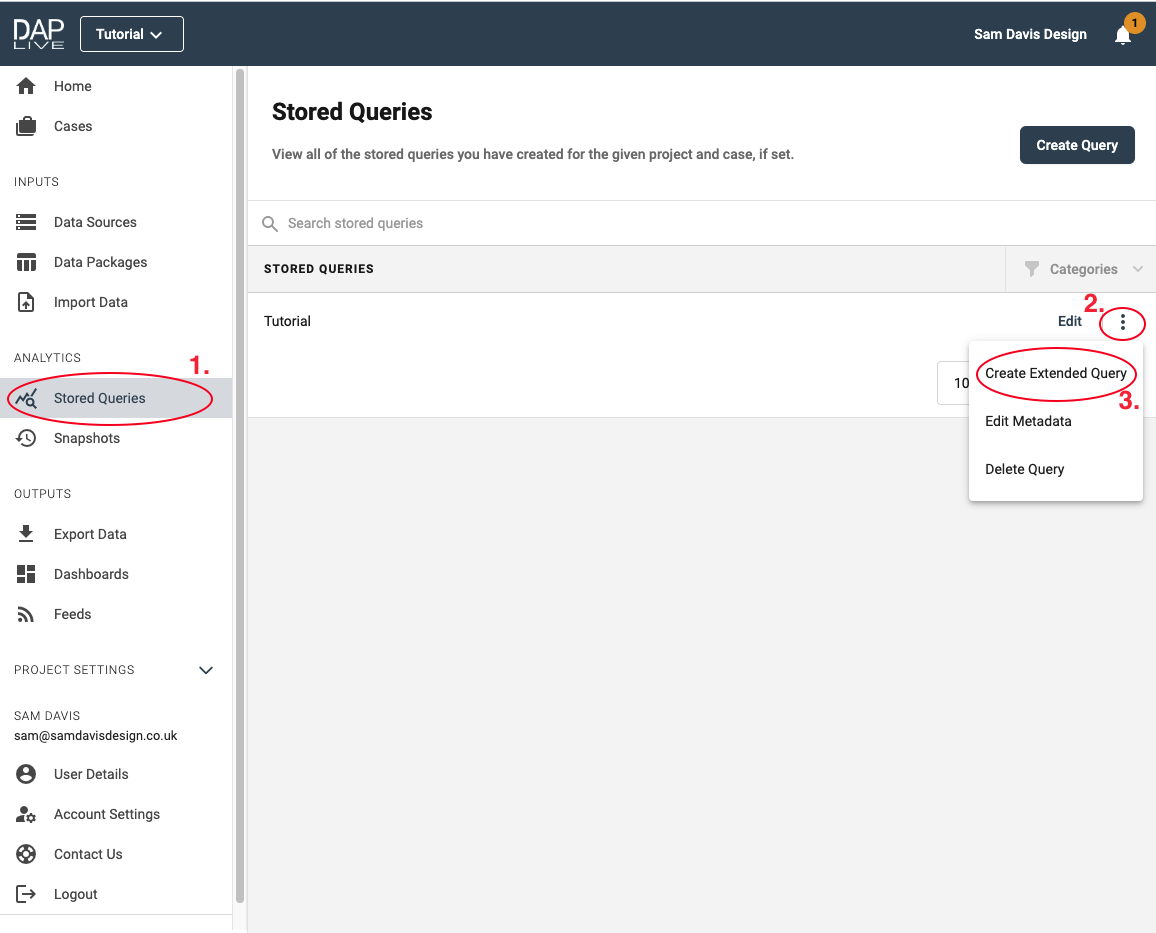Screen dimensions: 1156x933
Task: Click the search magnifier icon
Action: [x=270, y=223]
